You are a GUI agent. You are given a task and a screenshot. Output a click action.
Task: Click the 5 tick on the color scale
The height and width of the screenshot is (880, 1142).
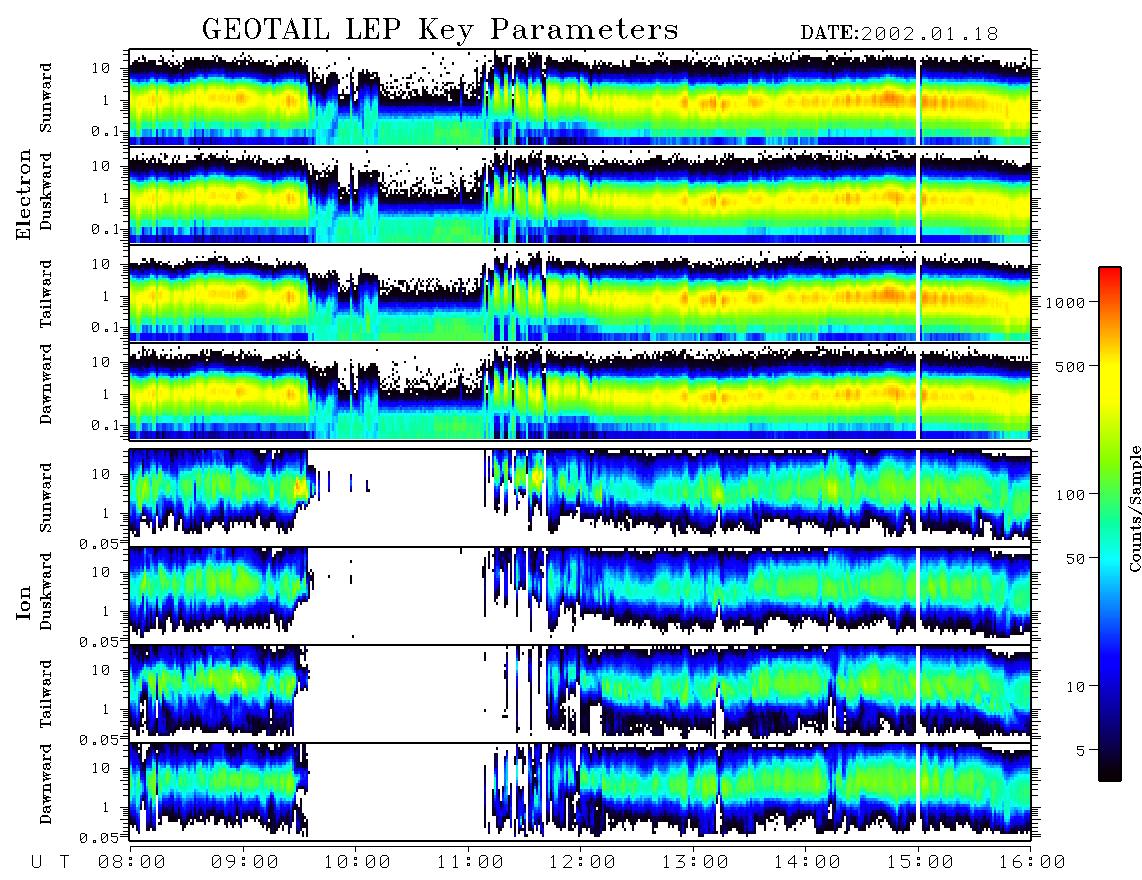click(x=1081, y=750)
